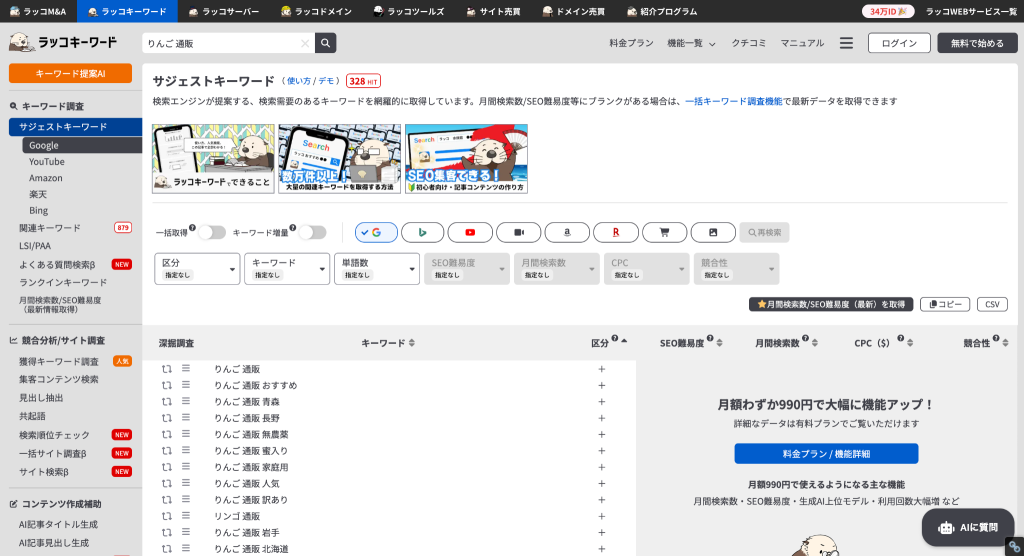Image resolution: width=1024 pixels, height=556 pixels.
Task: Toggle the キーワード増量 switch
Action: click(x=312, y=232)
